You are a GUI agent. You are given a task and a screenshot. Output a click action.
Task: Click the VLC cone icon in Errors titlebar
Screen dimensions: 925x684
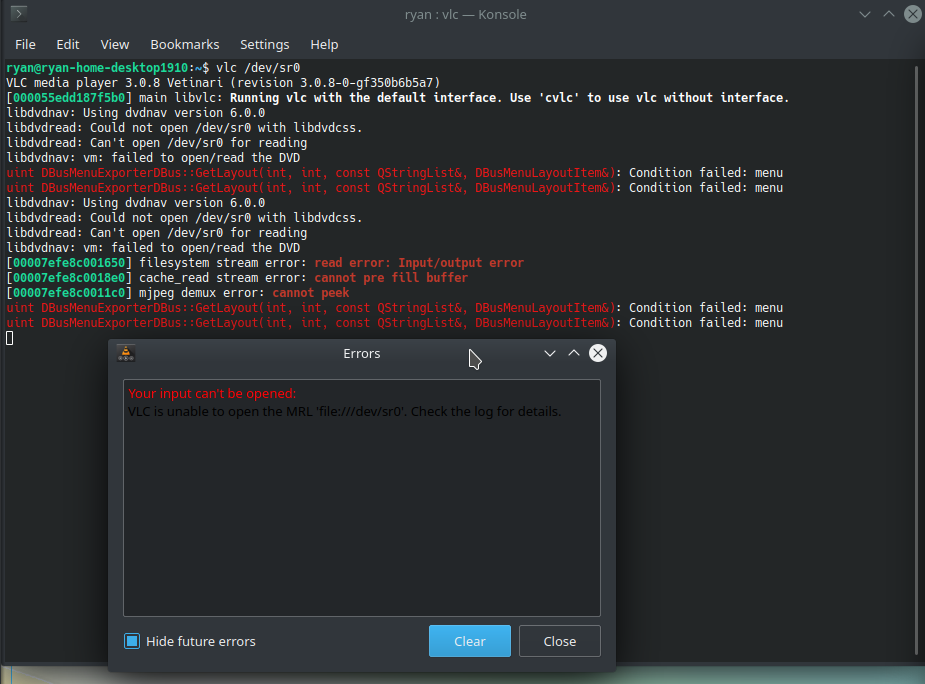pos(126,353)
